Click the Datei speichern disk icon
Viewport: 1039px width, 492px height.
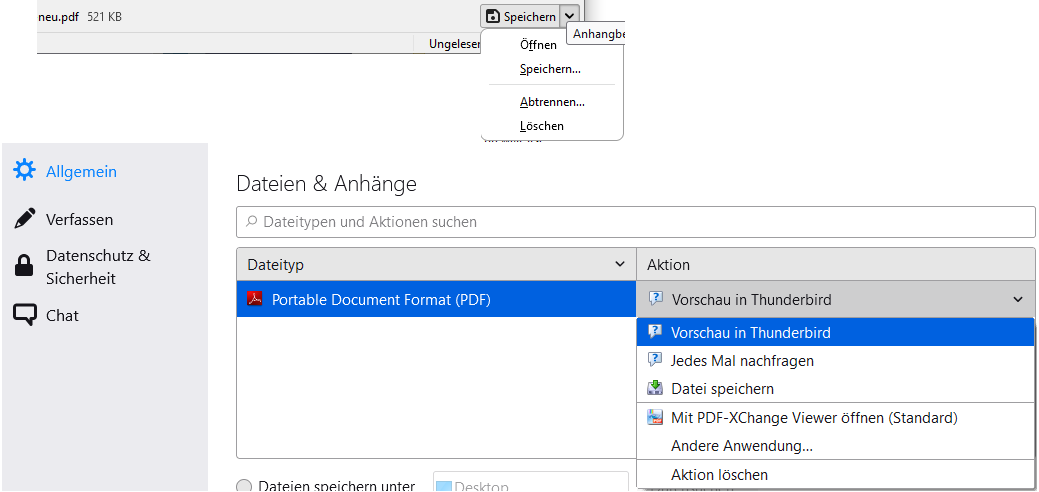coord(655,389)
